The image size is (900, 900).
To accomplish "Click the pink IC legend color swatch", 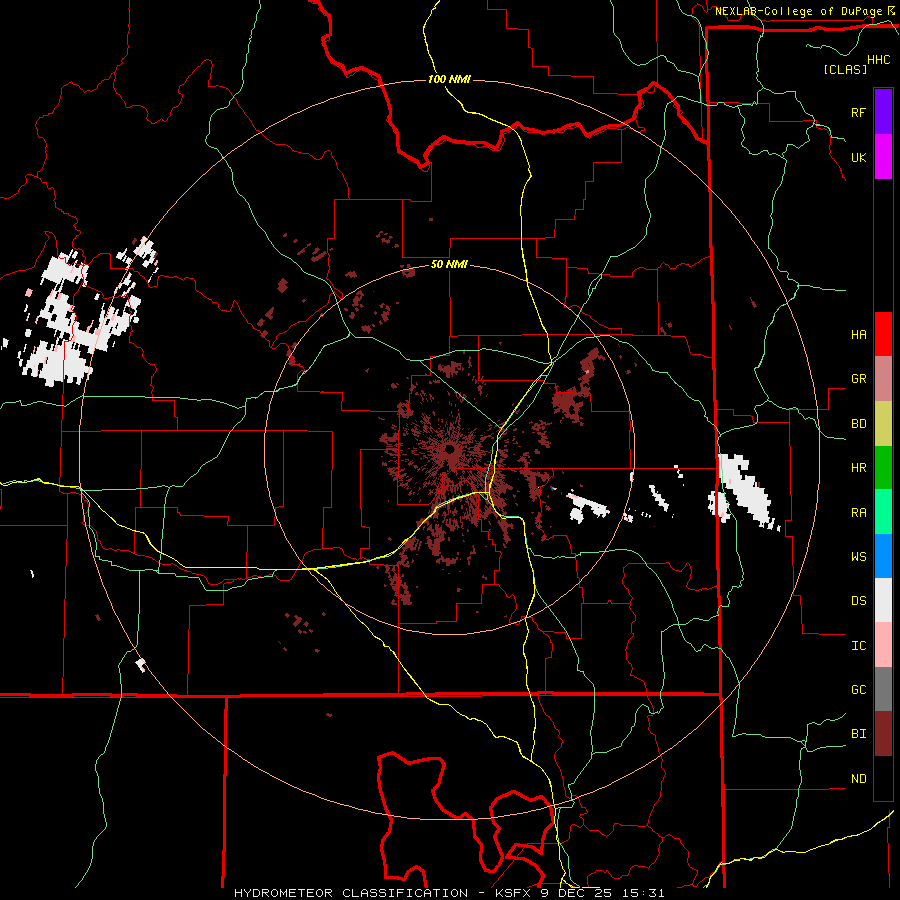I will coord(883,645).
